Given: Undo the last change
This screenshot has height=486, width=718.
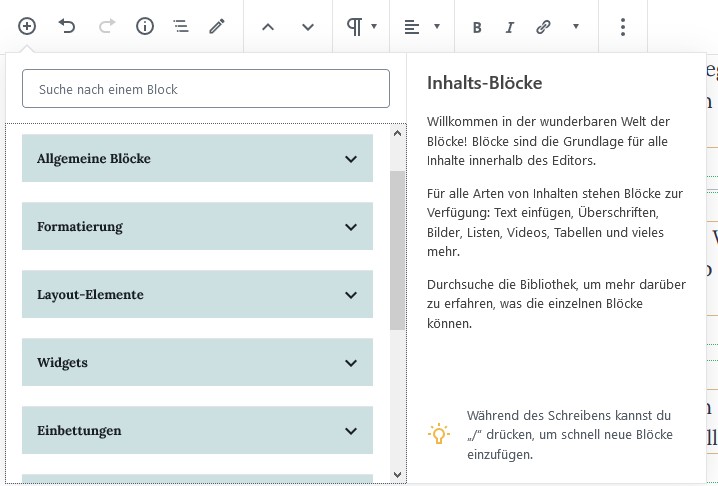Looking at the screenshot, I should click(x=67, y=27).
